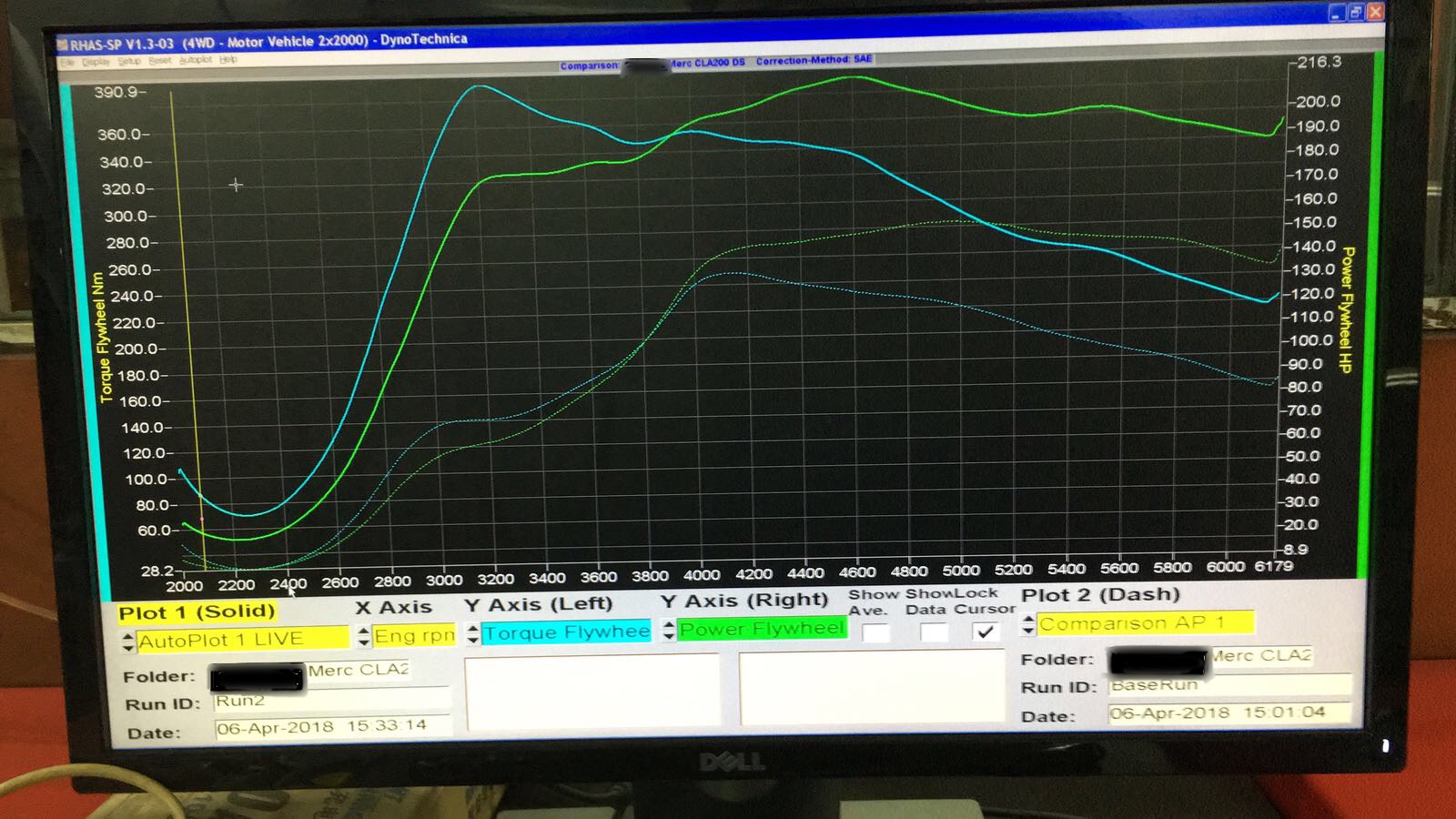Minimize the RHAS-SP window
The width and height of the screenshot is (1456, 819).
pos(1336,13)
